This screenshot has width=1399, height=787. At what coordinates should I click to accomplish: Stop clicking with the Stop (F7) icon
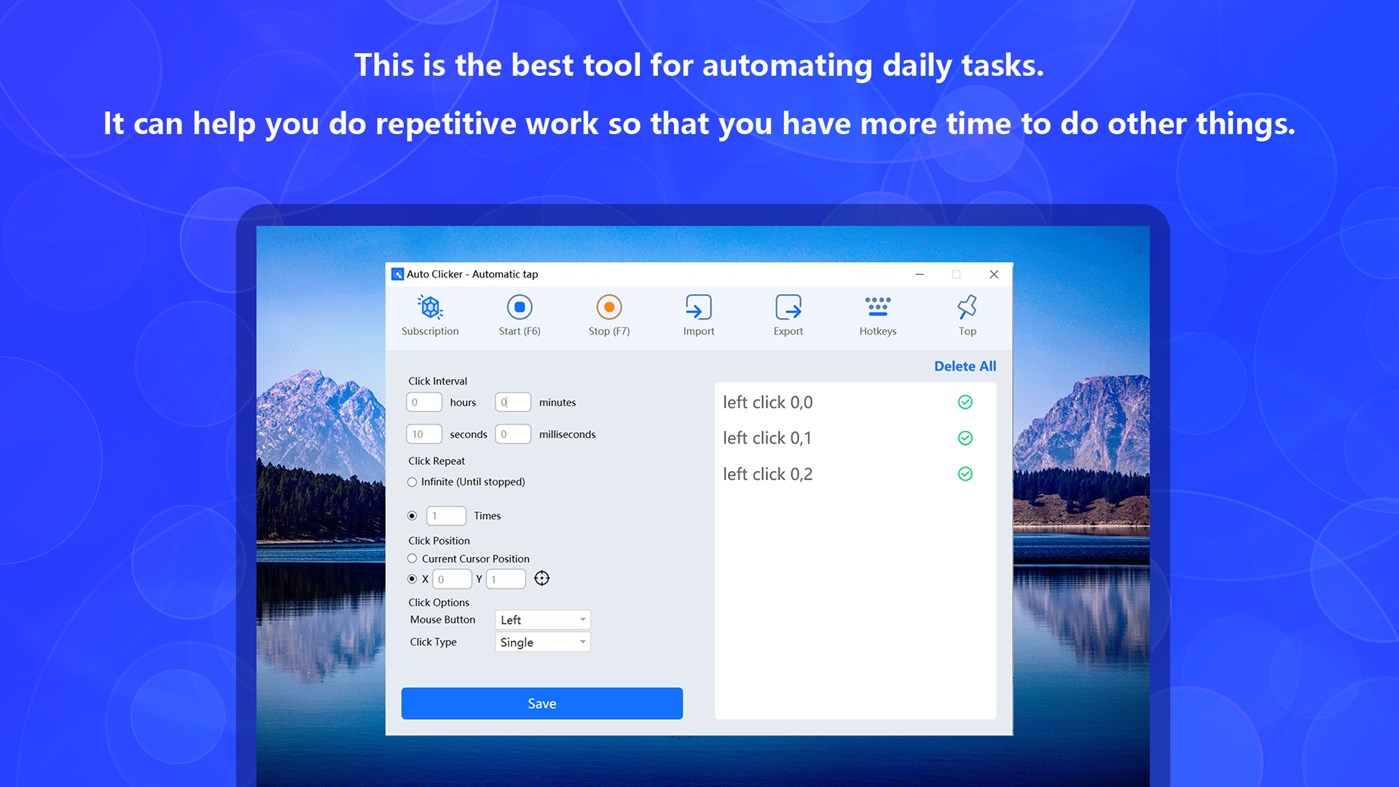click(x=609, y=316)
